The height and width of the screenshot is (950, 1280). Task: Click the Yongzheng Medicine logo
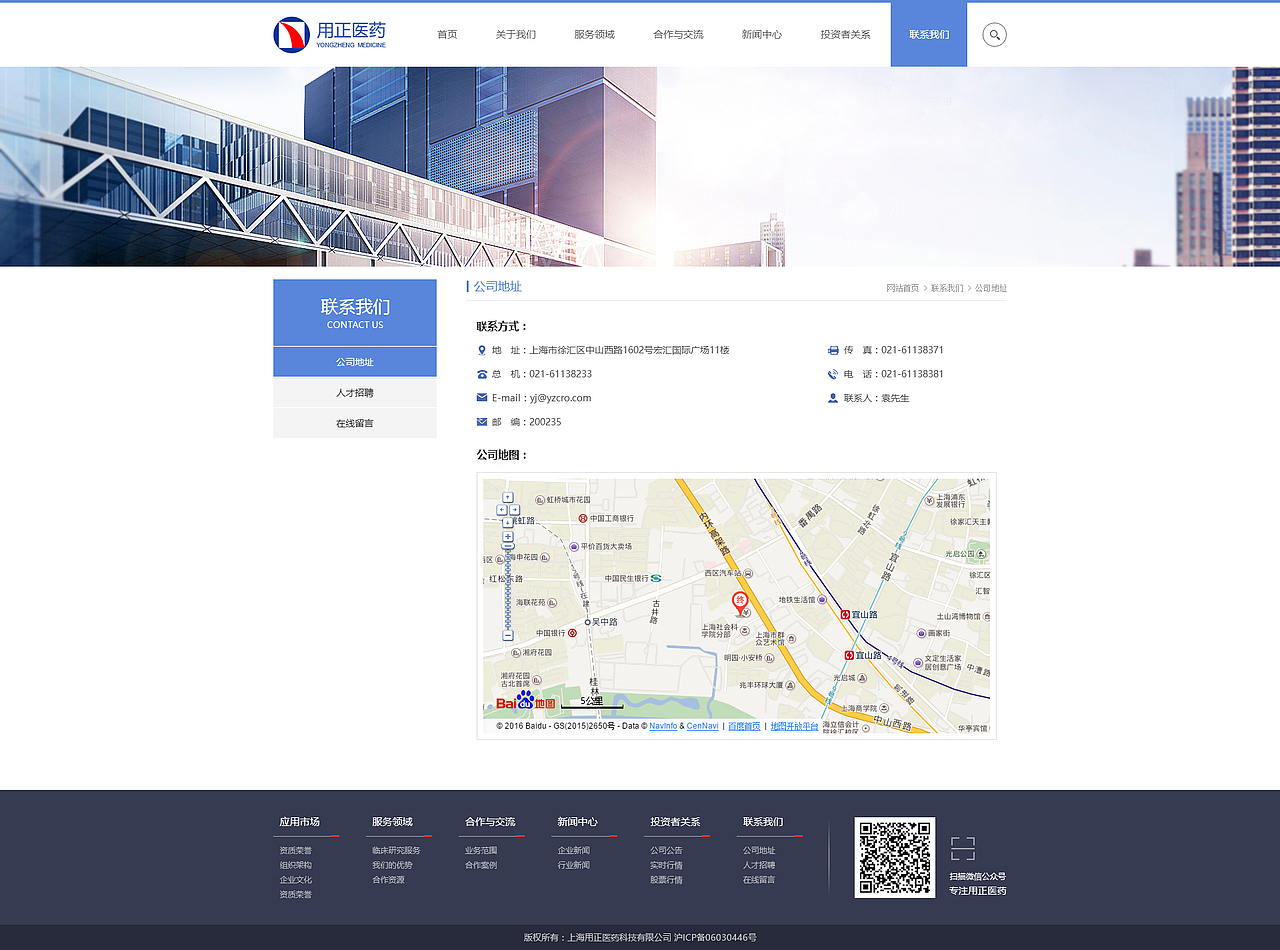click(x=330, y=35)
